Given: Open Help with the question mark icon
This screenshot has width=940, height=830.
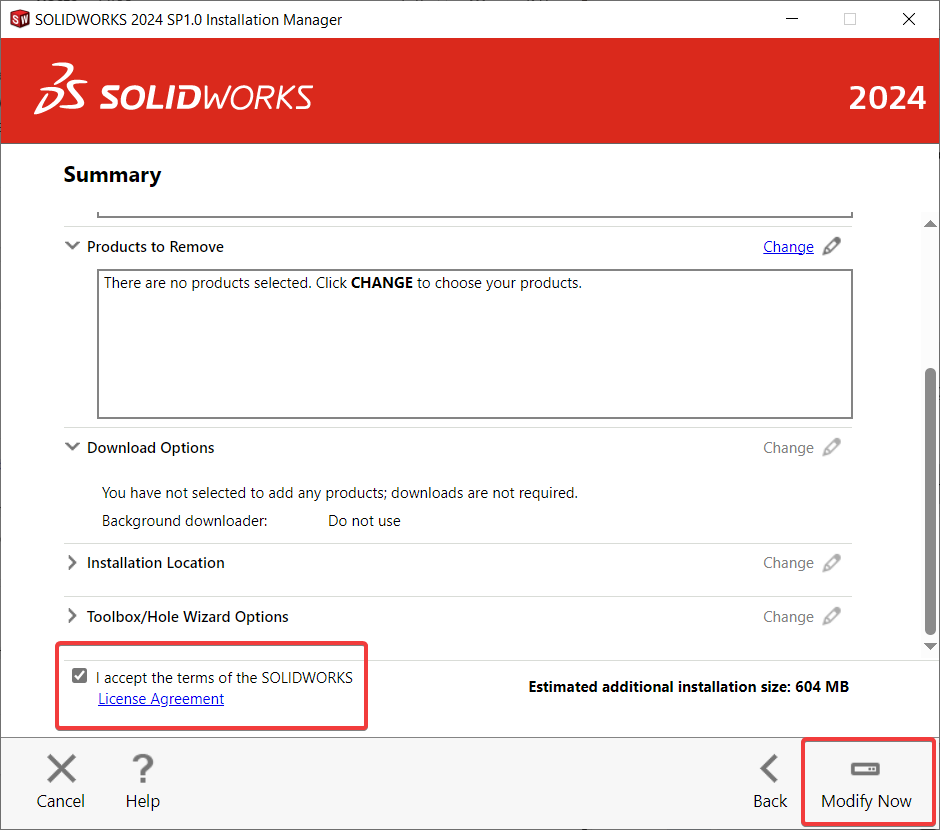Looking at the screenshot, I should click(143, 769).
